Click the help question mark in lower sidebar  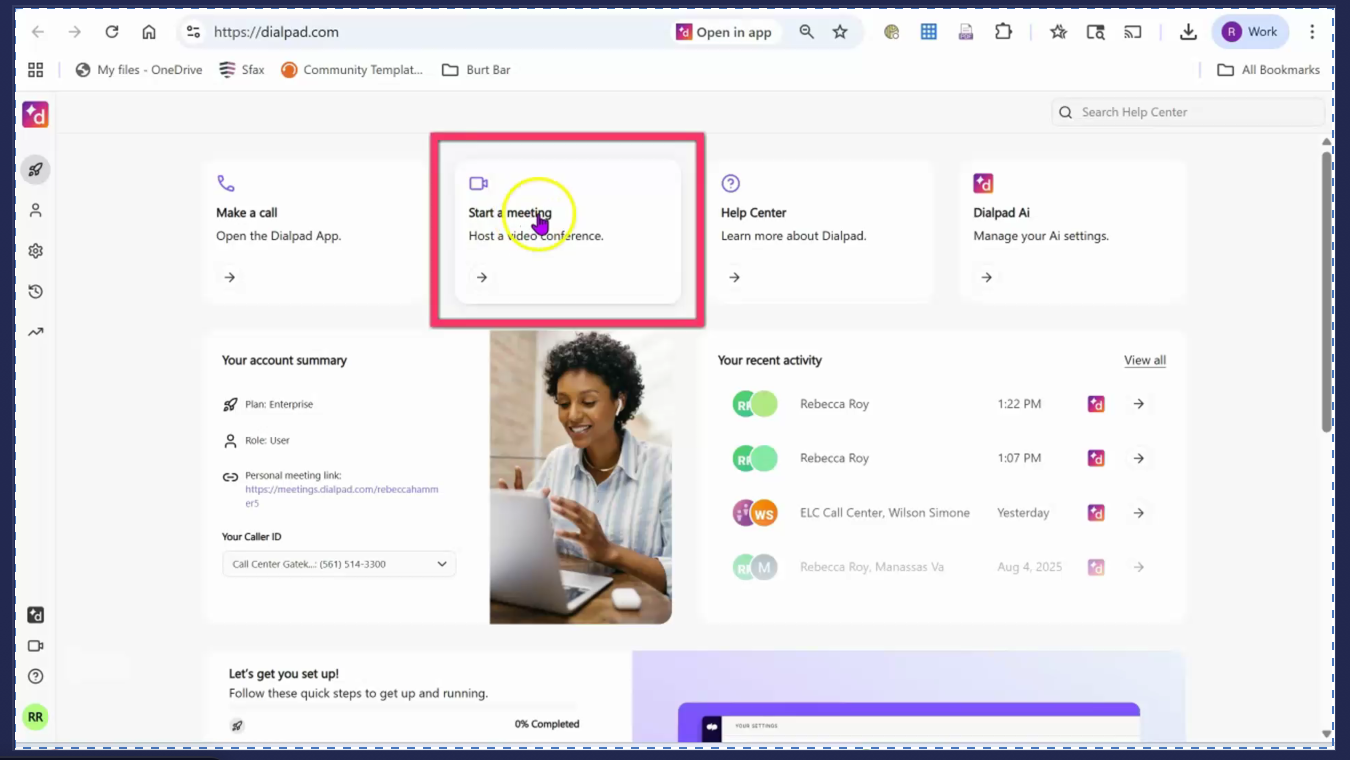[x=36, y=677]
